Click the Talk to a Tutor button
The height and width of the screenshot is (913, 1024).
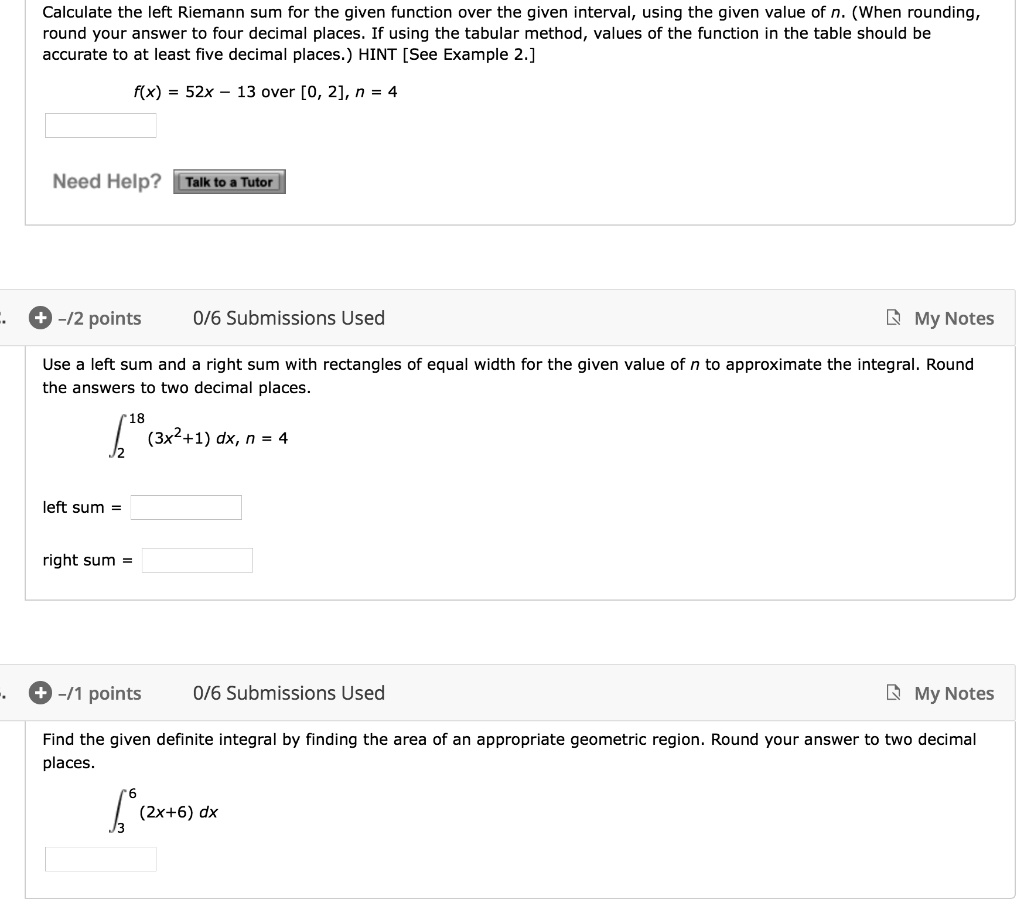(229, 182)
